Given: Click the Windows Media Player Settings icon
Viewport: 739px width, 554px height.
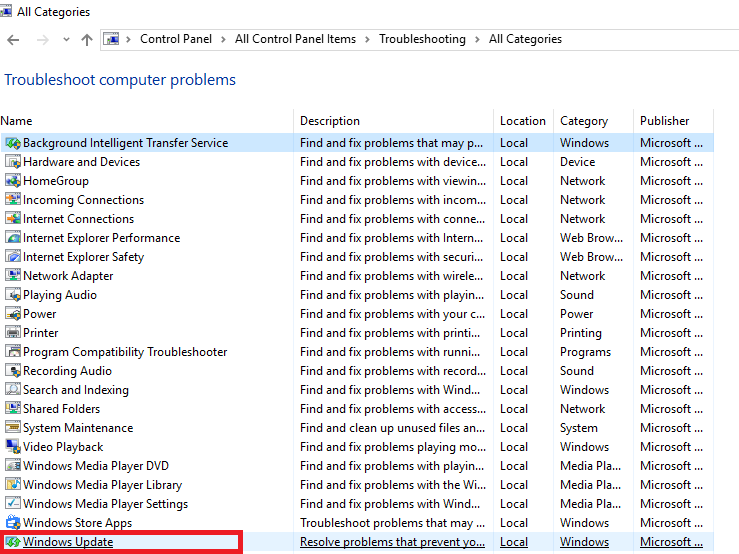Looking at the screenshot, I should pos(13,504).
